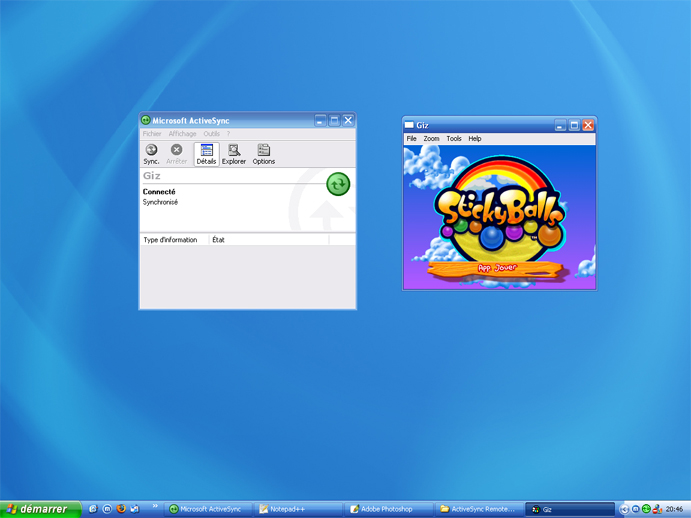Switch to Notepad++ taskbar button
The width and height of the screenshot is (691, 518).
coord(299,509)
